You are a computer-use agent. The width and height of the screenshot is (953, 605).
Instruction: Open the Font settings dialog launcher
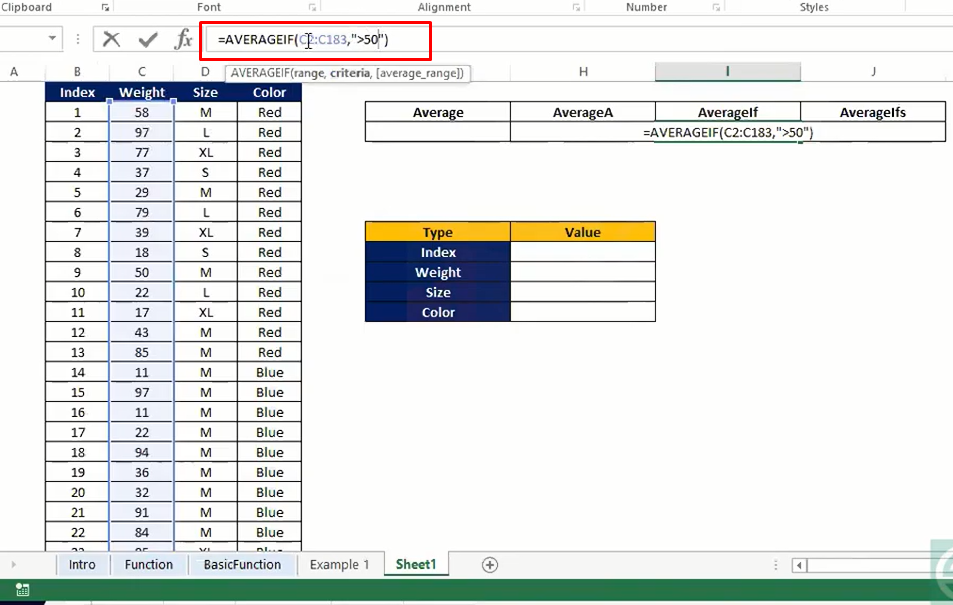312,7
